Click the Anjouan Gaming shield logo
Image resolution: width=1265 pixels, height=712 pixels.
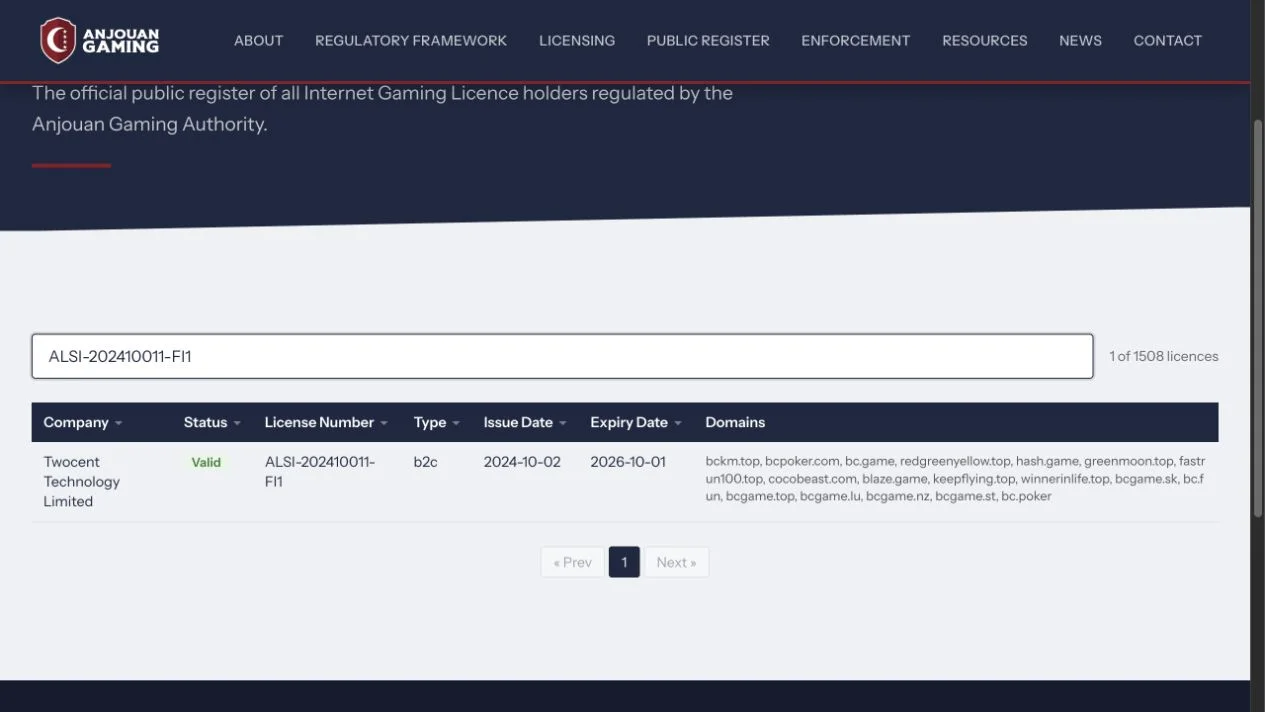point(58,40)
